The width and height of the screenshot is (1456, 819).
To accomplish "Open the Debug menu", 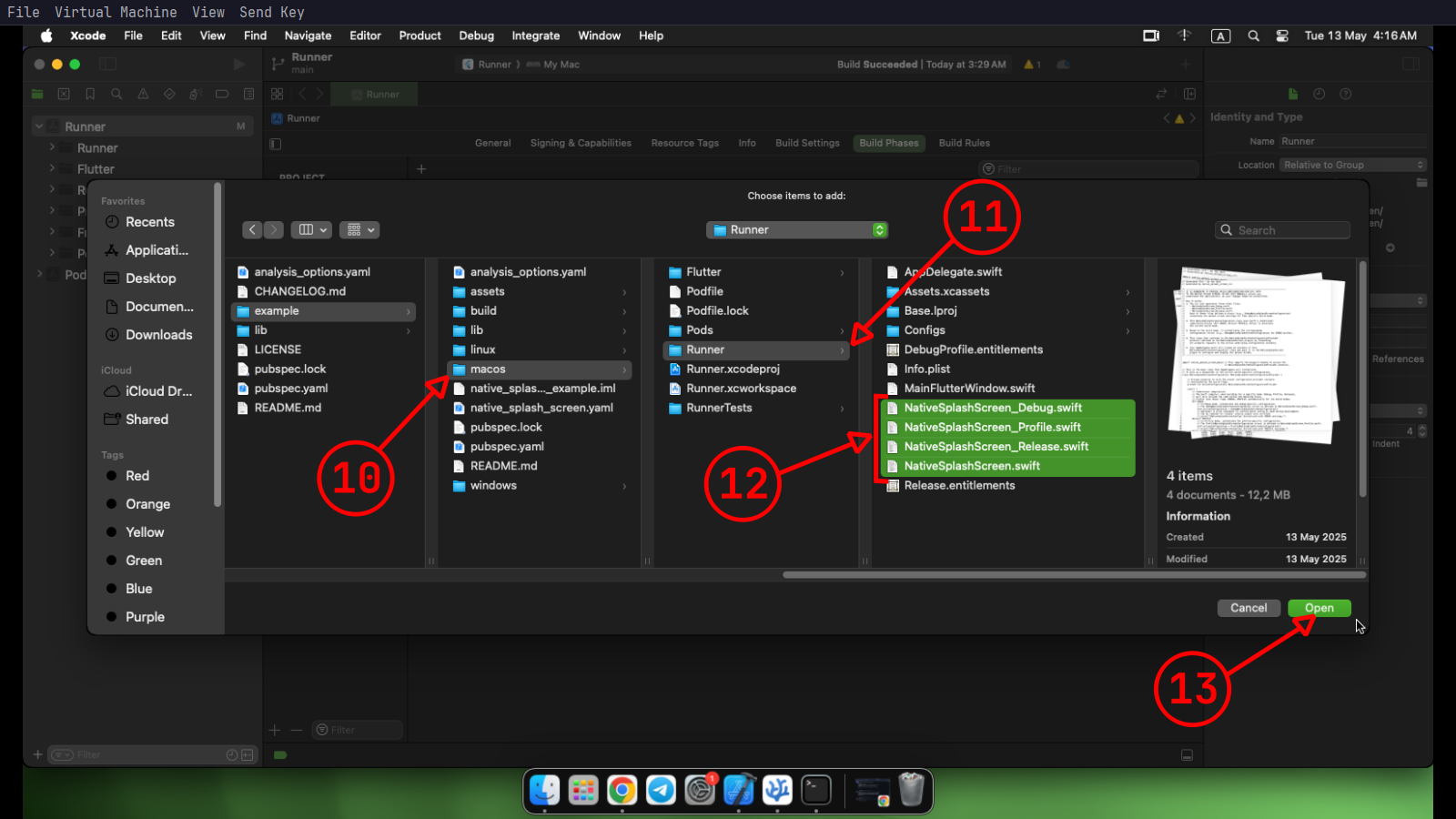I will pos(476,35).
